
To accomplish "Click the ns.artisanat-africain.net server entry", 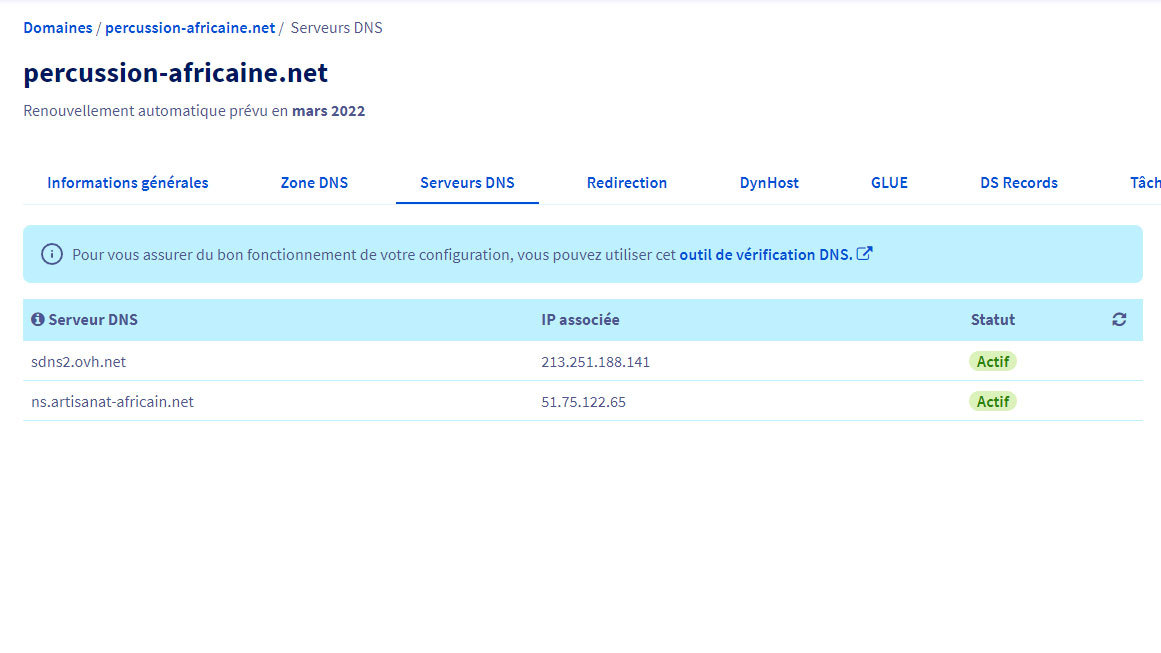I will [112, 402].
